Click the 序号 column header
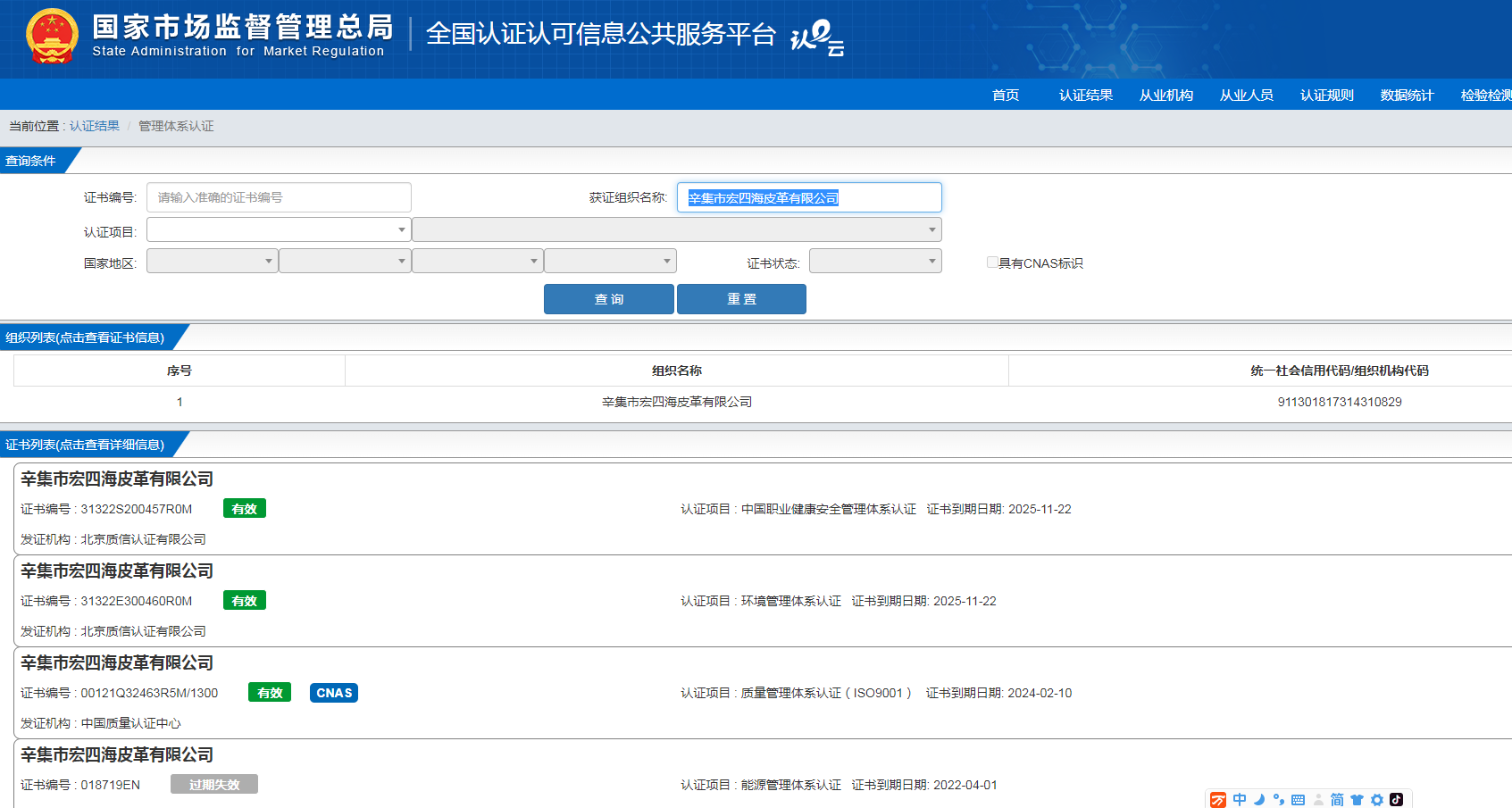Viewport: 1512px width, 808px height. [x=180, y=371]
